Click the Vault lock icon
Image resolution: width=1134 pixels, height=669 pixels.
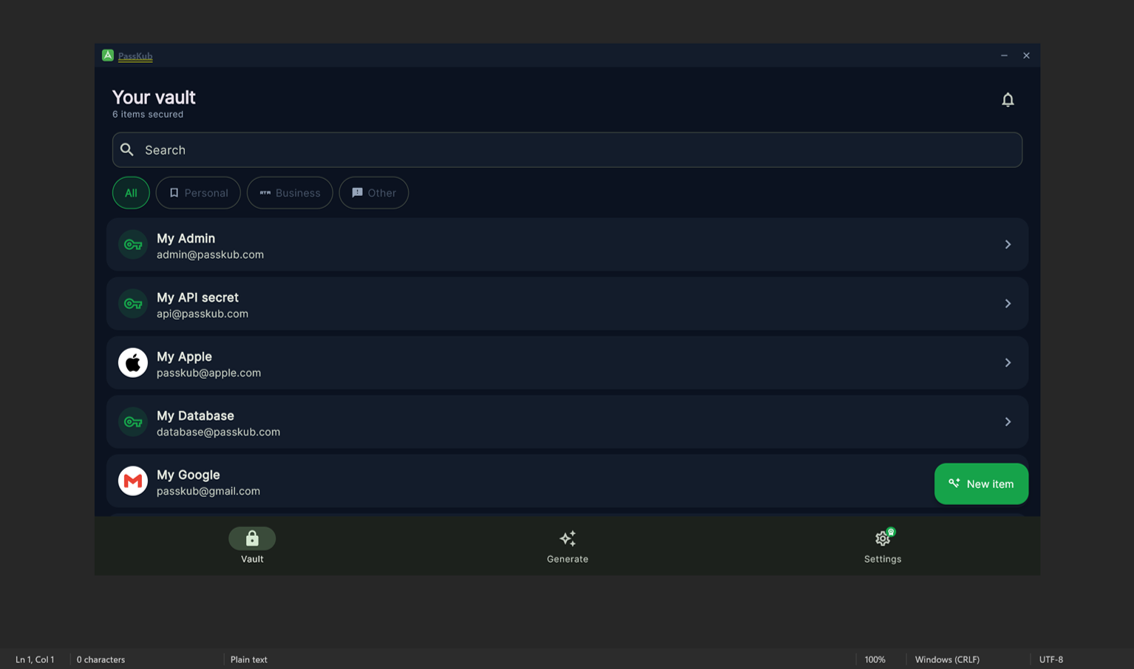click(252, 538)
